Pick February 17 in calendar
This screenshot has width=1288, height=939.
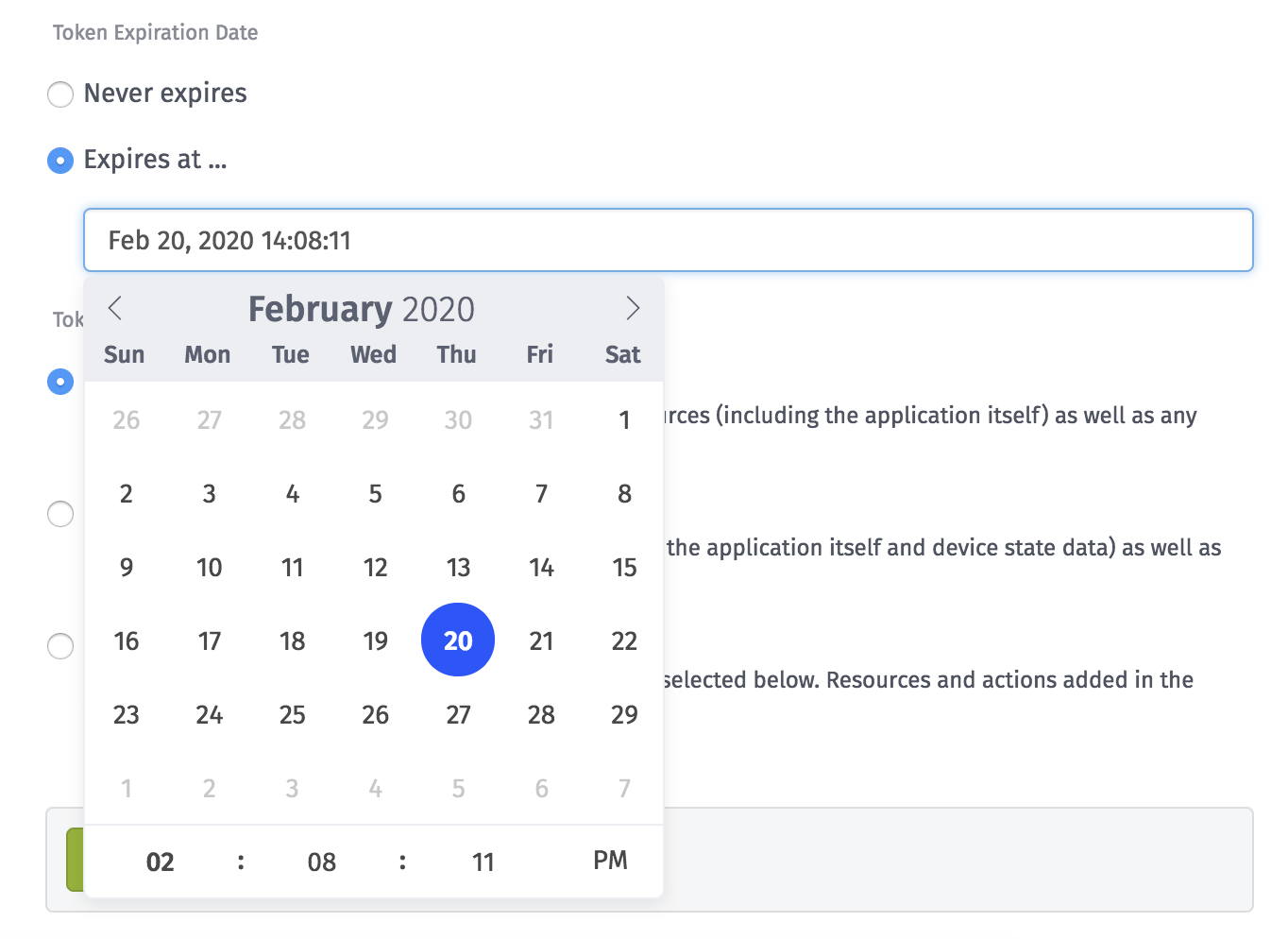209,640
